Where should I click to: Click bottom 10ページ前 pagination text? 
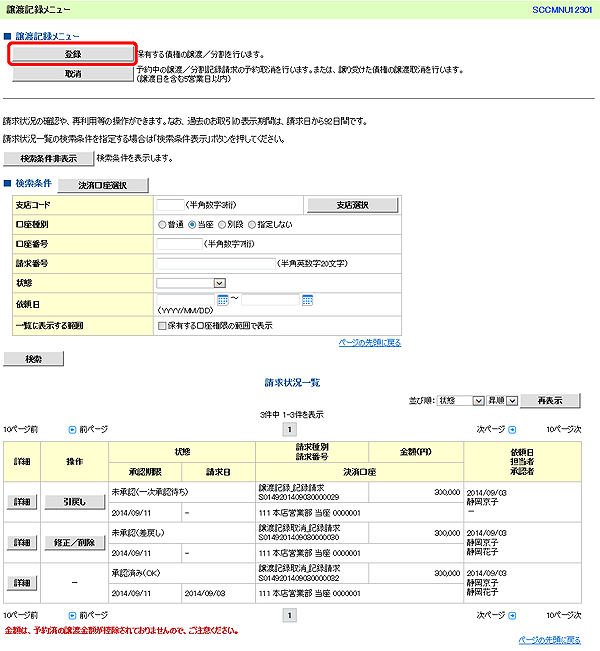pyautogui.click(x=21, y=615)
